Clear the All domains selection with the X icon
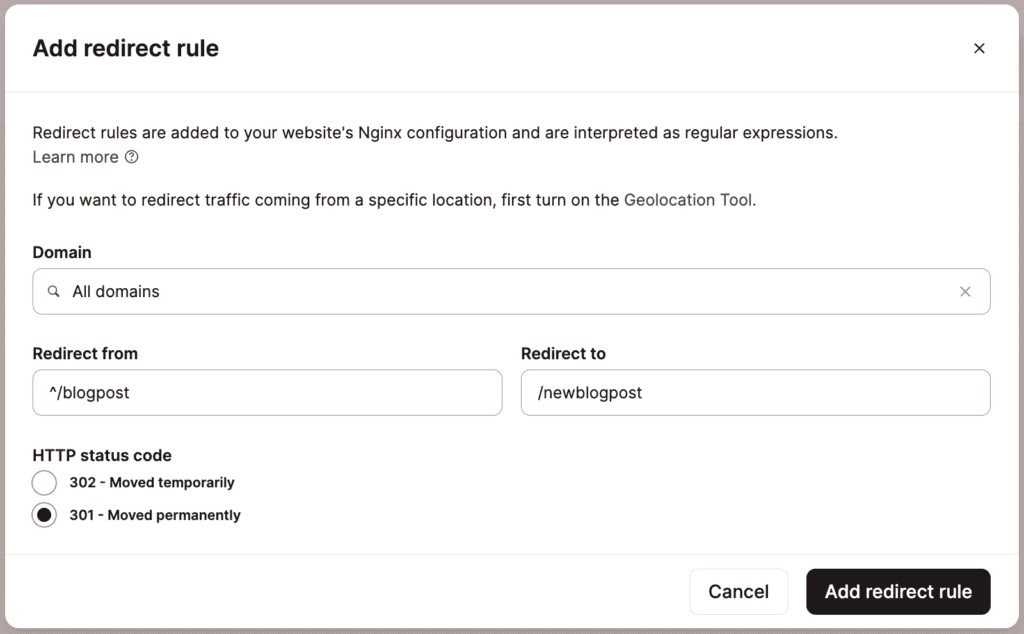1024x634 pixels. tap(965, 291)
